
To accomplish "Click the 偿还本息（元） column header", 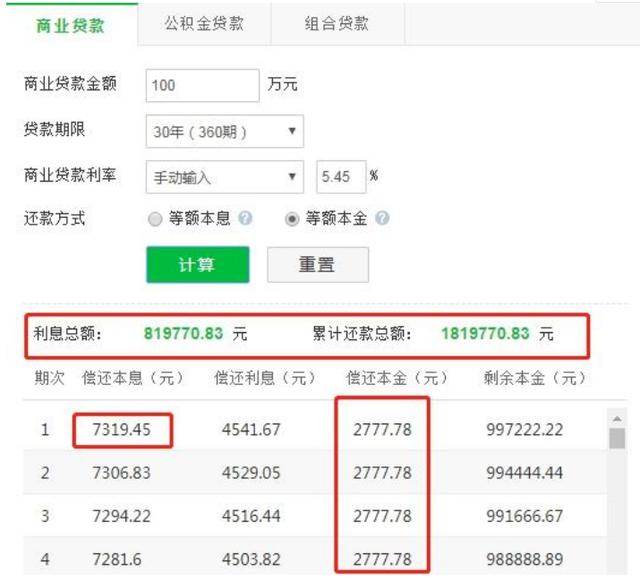I will [133, 378].
